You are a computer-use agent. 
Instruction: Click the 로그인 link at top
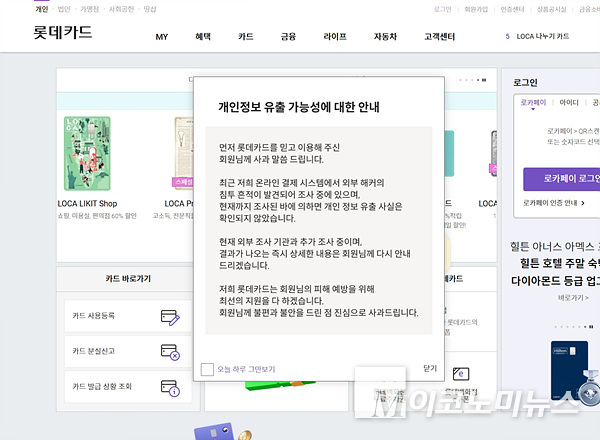(443, 9)
